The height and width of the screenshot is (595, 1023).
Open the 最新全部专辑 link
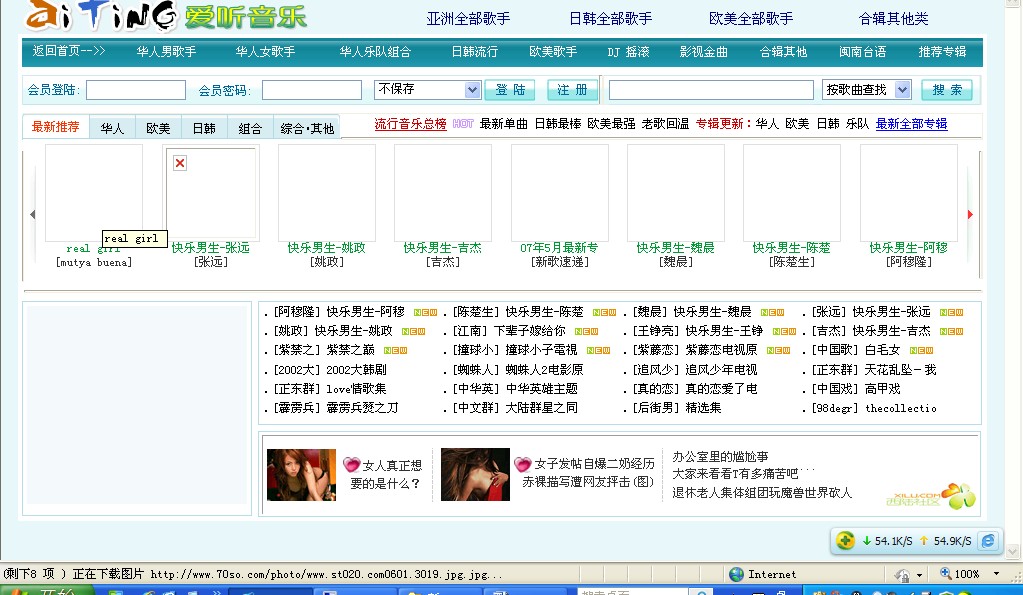(911, 124)
